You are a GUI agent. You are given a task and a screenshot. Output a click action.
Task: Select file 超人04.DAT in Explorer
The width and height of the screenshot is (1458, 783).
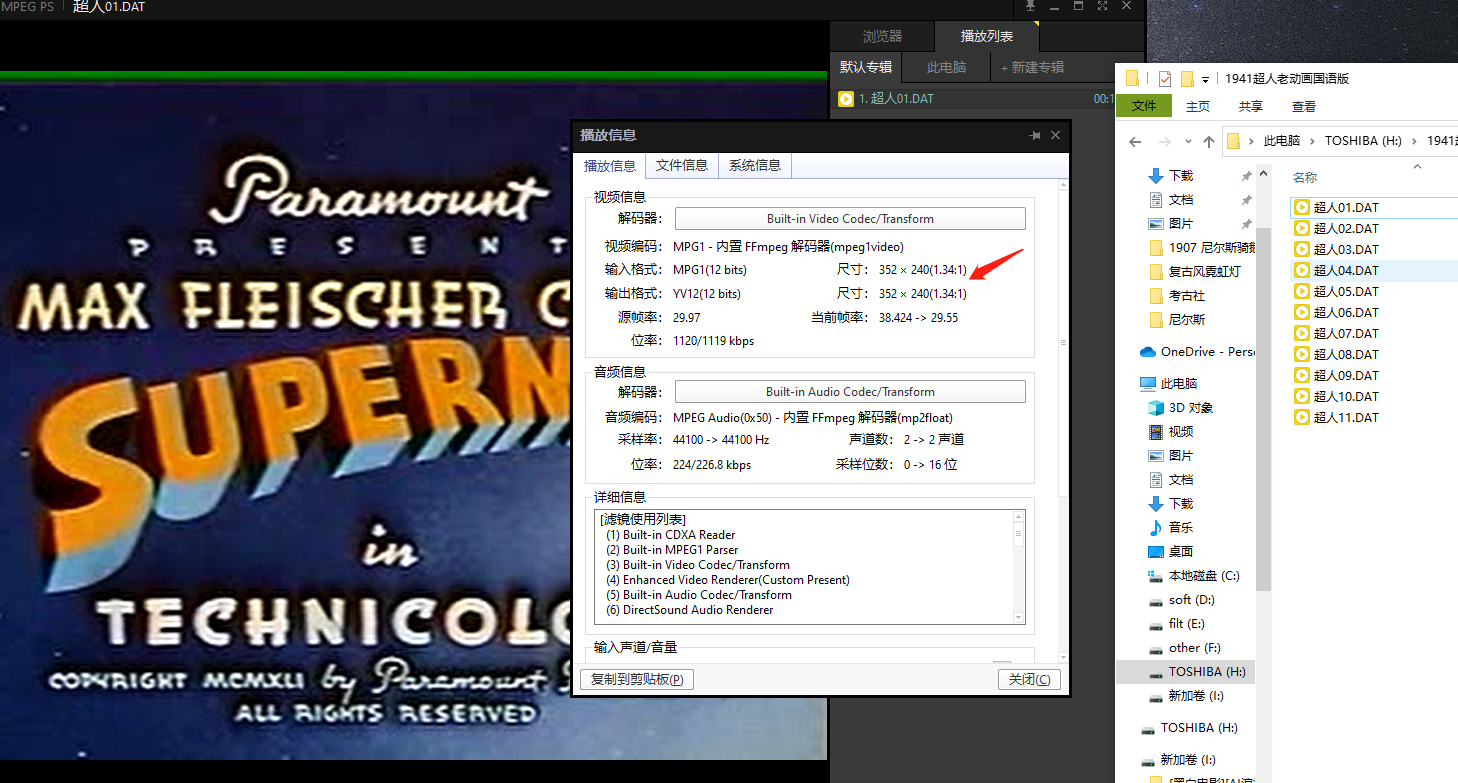1346,270
